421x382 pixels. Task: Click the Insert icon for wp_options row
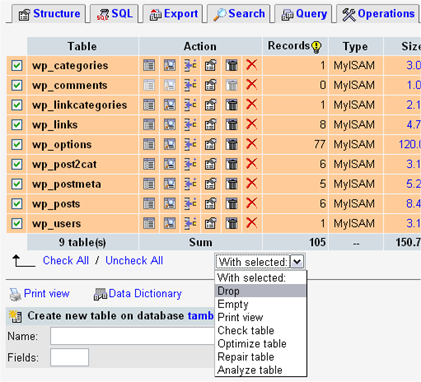[x=190, y=144]
